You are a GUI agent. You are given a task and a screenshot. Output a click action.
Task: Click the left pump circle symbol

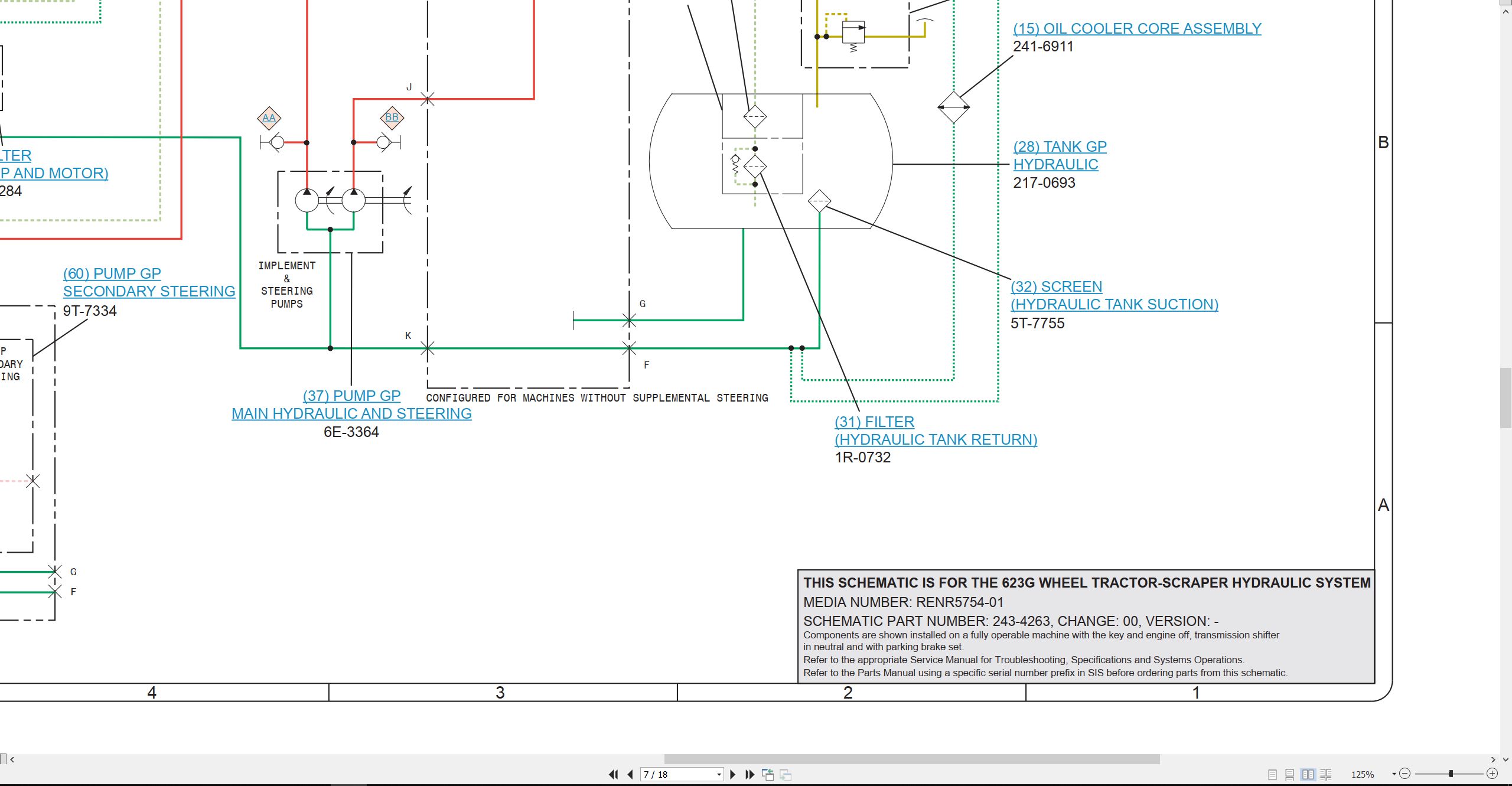pos(307,200)
